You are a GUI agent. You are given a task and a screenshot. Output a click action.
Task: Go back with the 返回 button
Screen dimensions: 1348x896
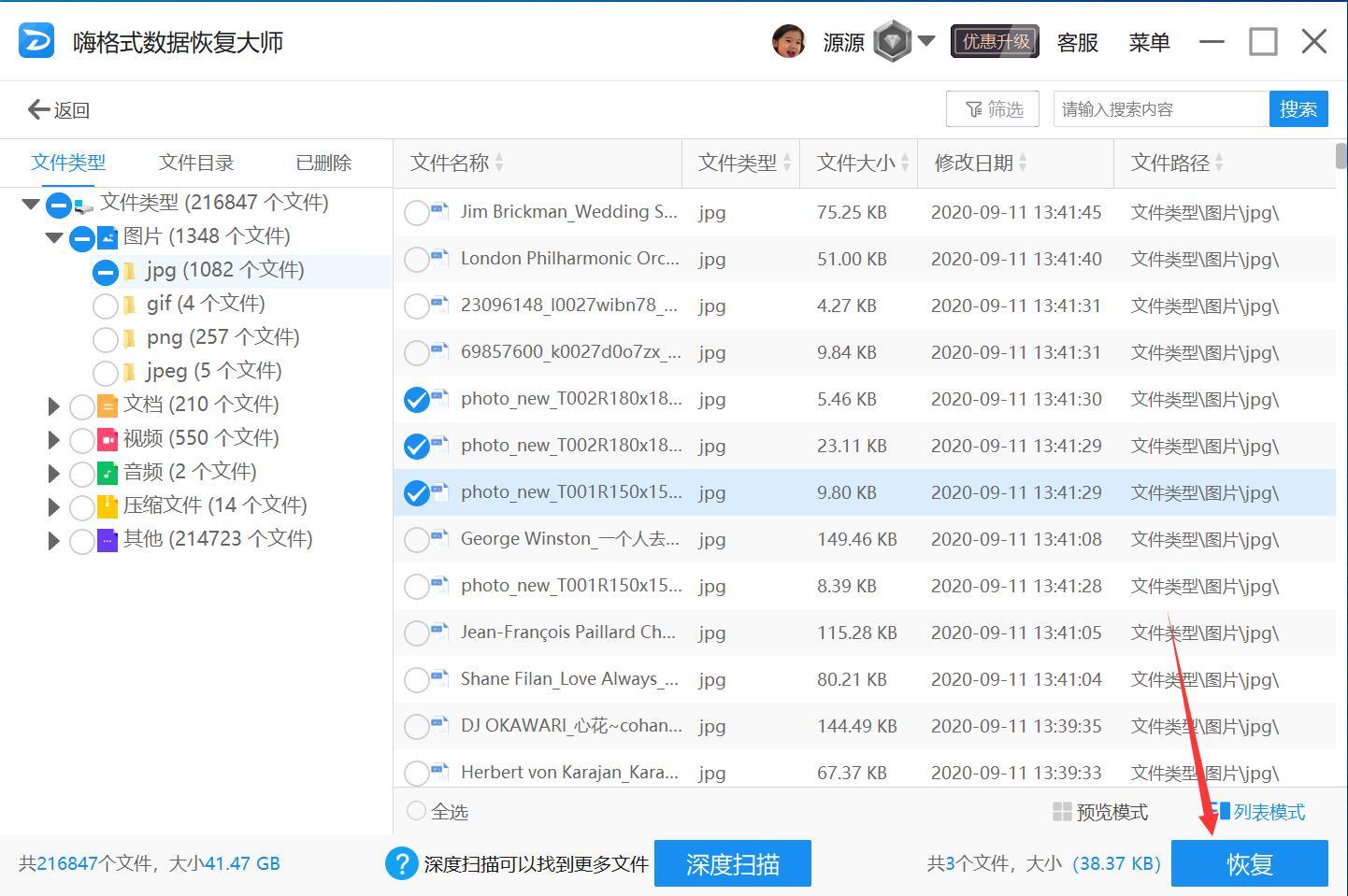58,109
